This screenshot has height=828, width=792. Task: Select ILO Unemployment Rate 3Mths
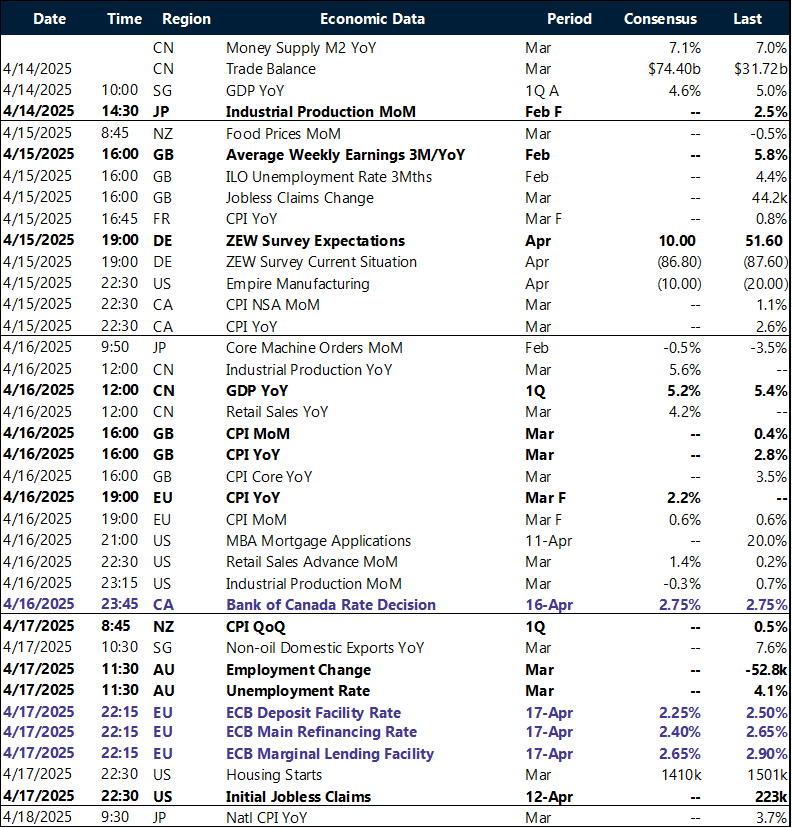(329, 177)
